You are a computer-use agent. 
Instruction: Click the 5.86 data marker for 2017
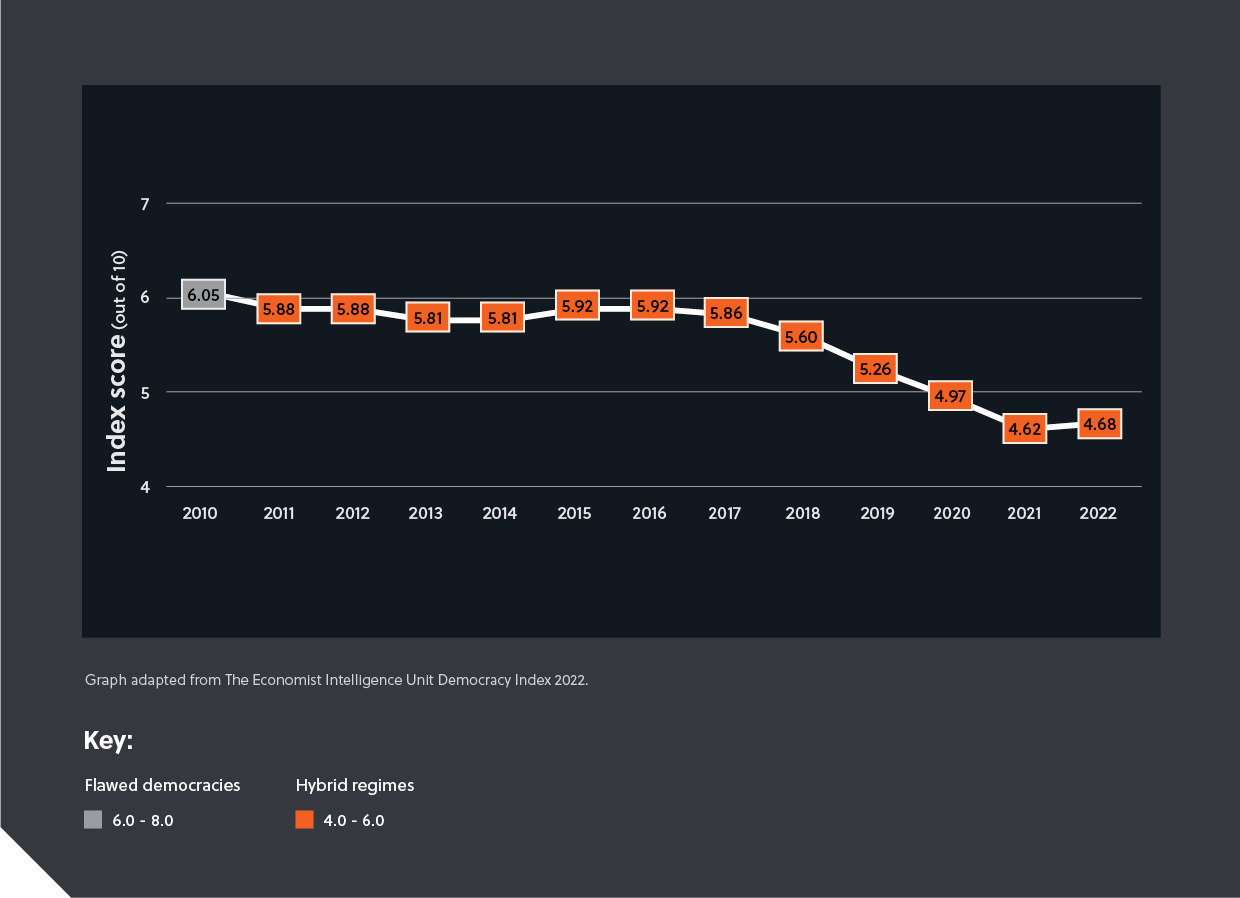tap(726, 313)
